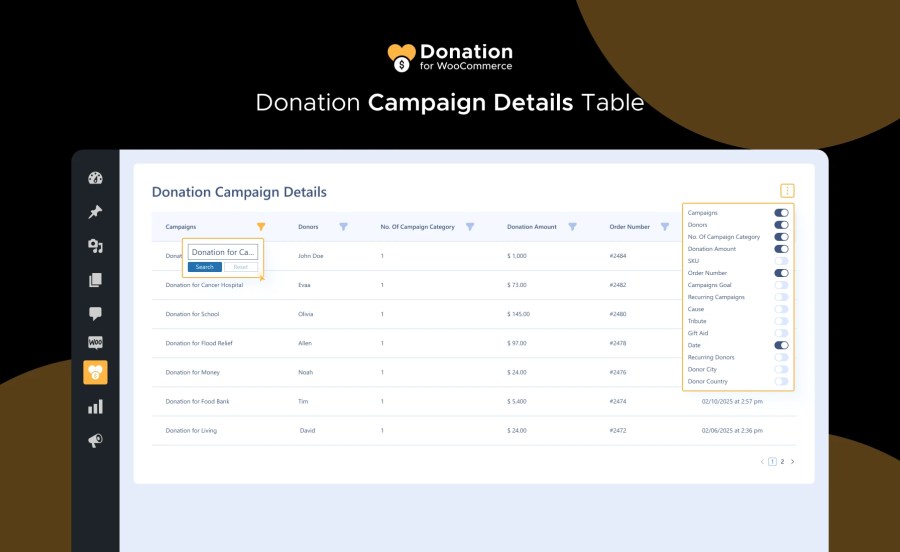The width and height of the screenshot is (900, 552).
Task: Click the Reset button in filter popup
Action: [x=240, y=267]
